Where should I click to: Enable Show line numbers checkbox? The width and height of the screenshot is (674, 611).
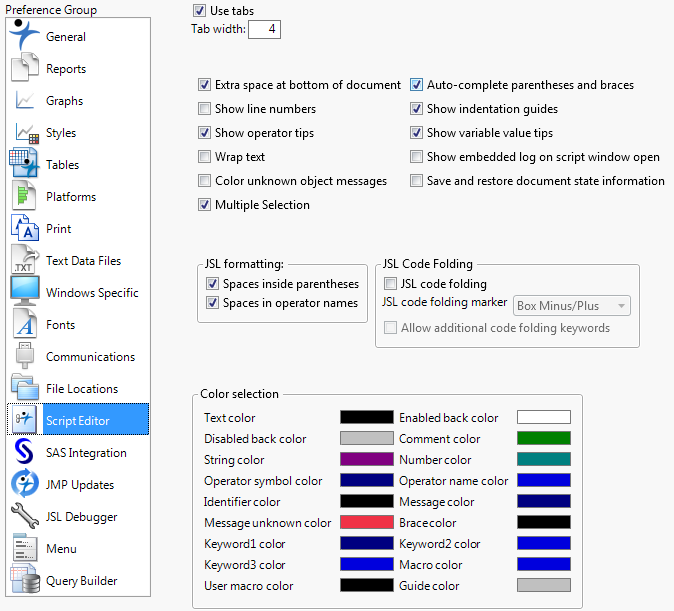pyautogui.click(x=205, y=109)
